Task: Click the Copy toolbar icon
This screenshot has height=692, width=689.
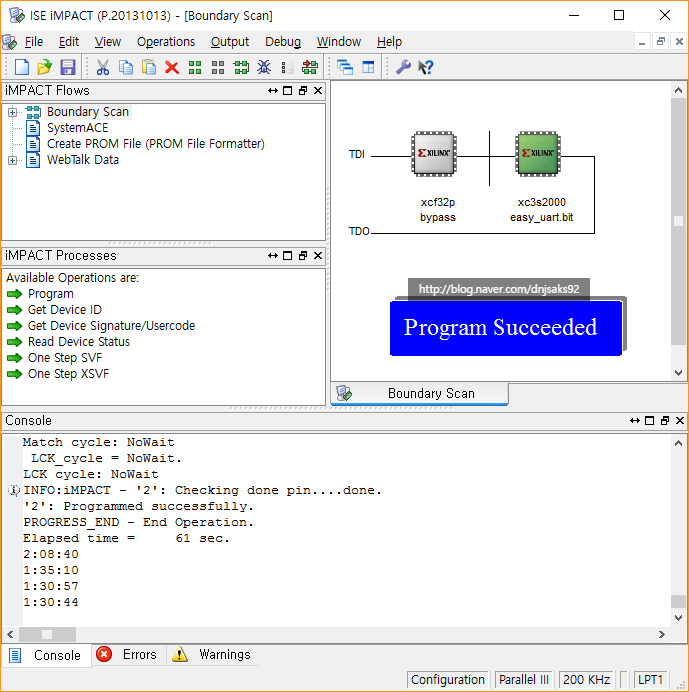Action: [x=126, y=68]
